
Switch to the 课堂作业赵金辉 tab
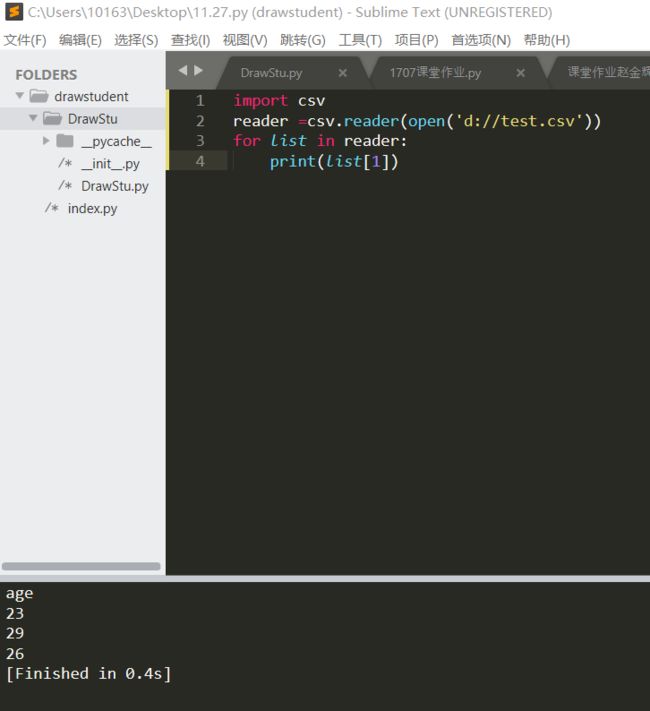coord(608,72)
